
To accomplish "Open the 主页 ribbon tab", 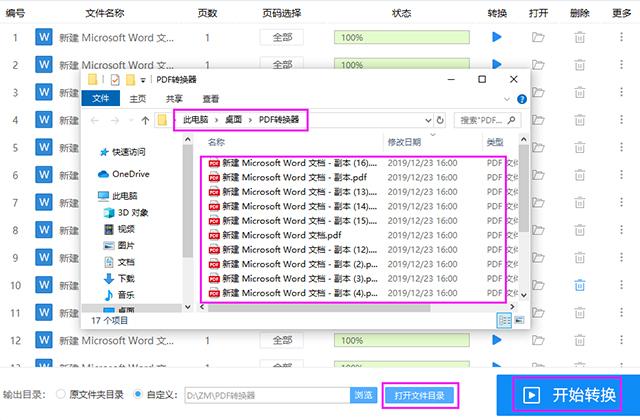I will coord(138,99).
